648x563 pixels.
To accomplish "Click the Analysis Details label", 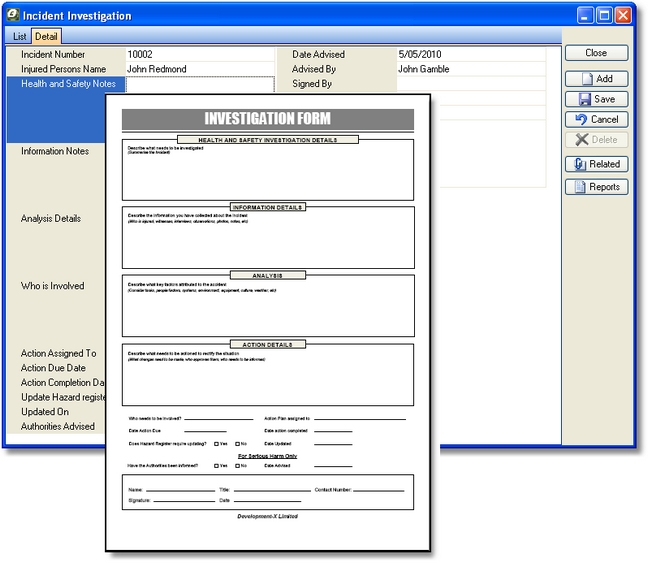I will [x=51, y=219].
